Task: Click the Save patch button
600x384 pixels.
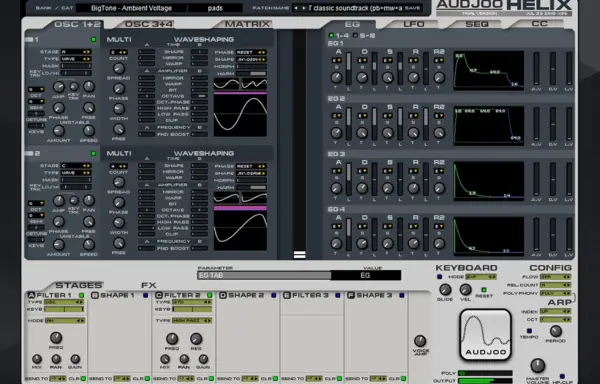Action: pyautogui.click(x=412, y=8)
